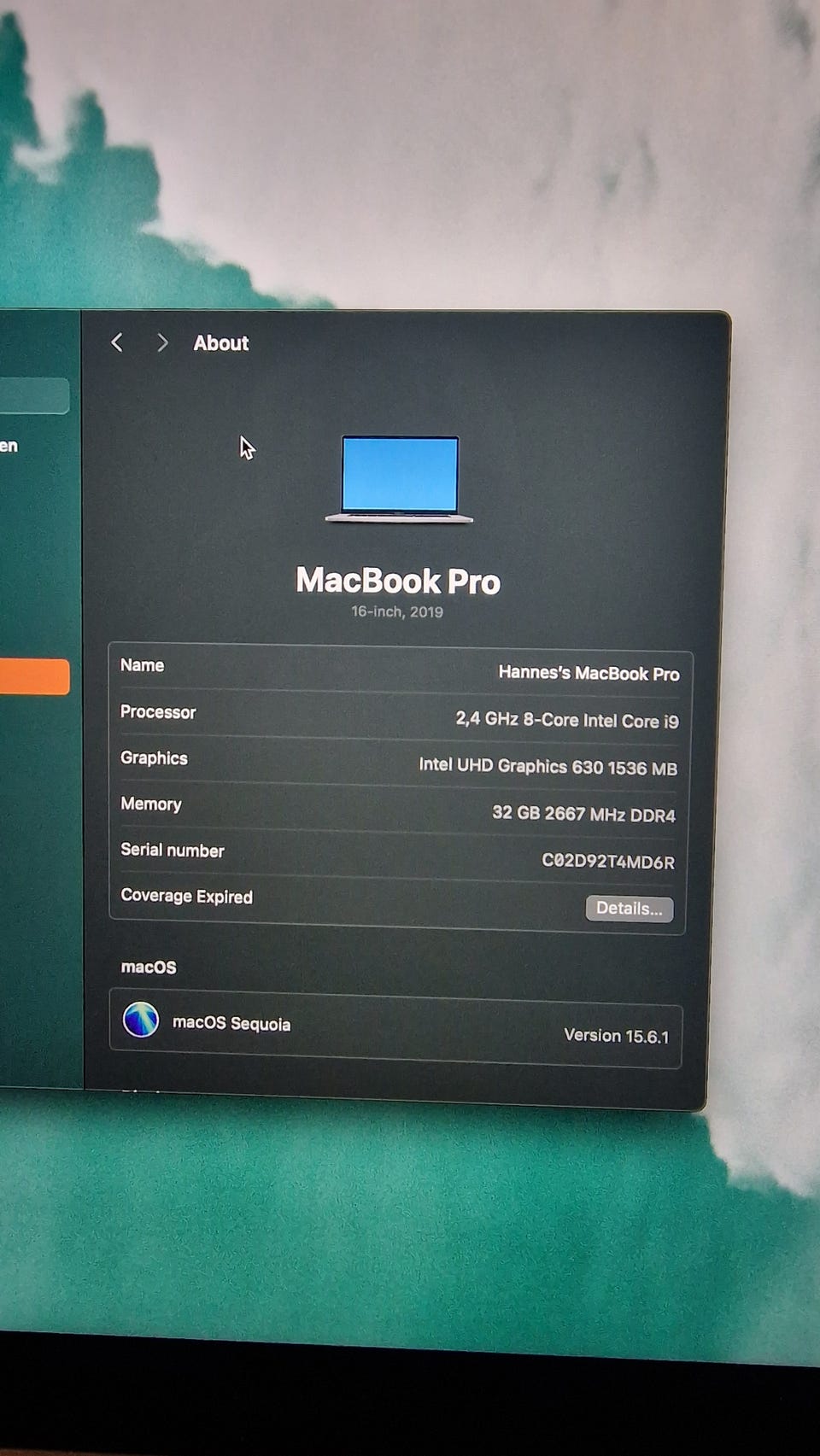Viewport: 820px width, 1456px height.
Task: Click the About title text
Action: (x=220, y=343)
